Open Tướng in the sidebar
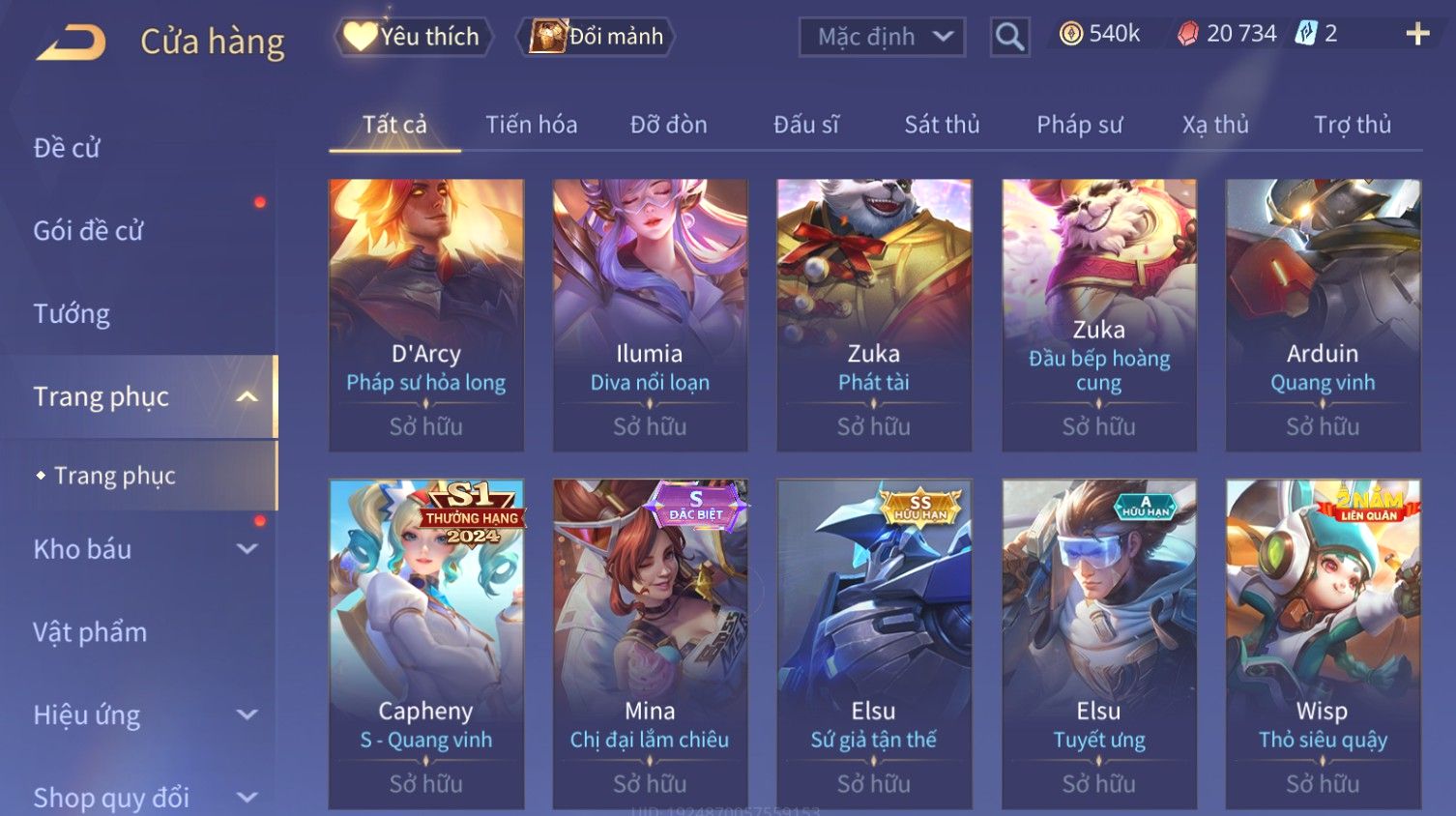This screenshot has height=816, width=1456. tap(72, 314)
